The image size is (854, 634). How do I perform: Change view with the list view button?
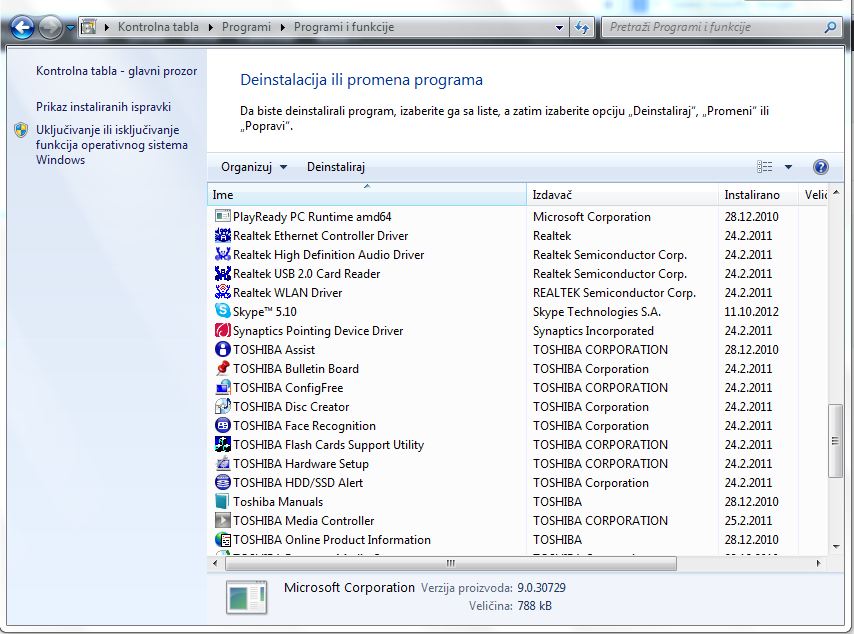(x=765, y=167)
